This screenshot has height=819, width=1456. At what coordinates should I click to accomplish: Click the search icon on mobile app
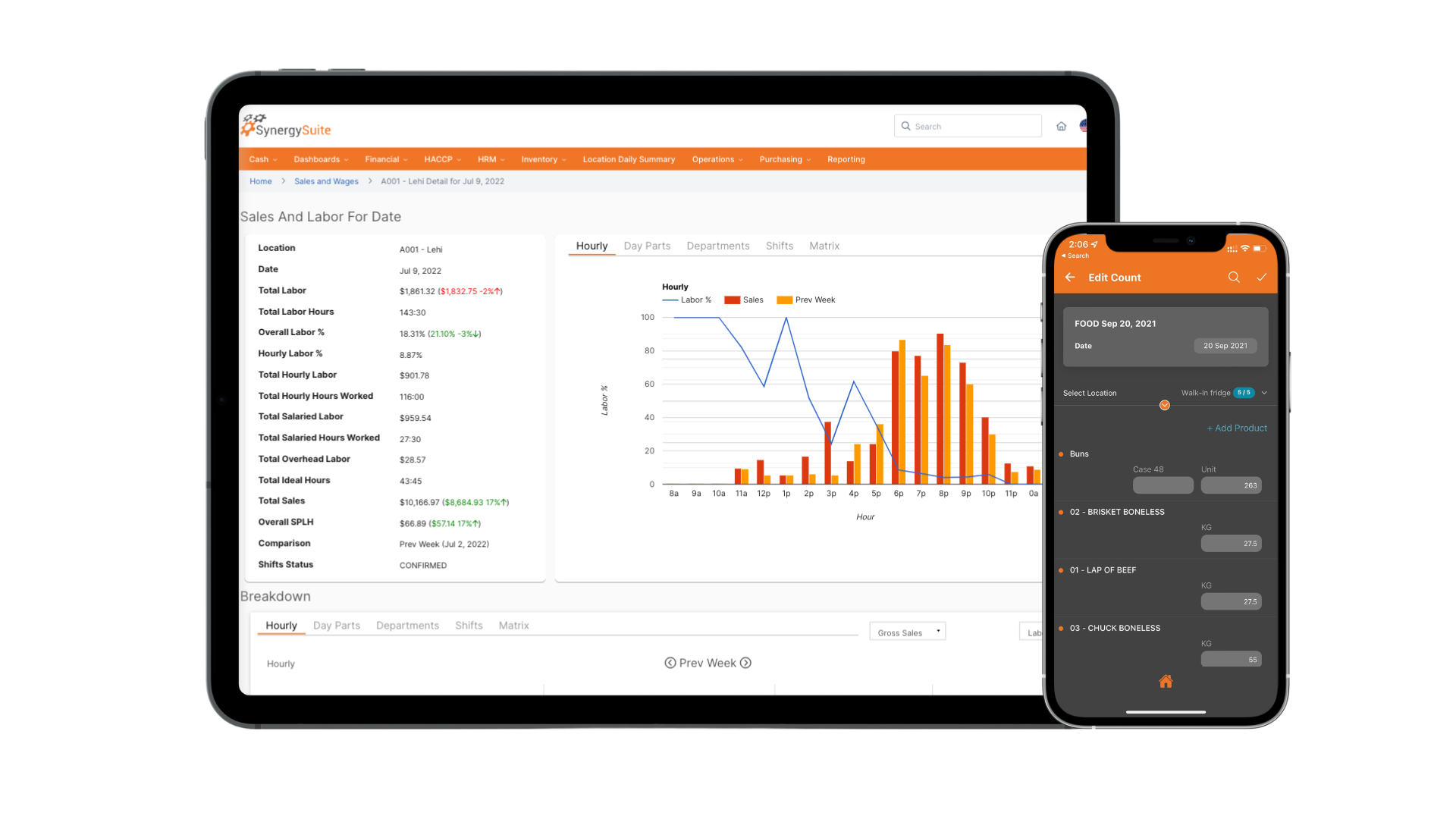coord(1233,277)
